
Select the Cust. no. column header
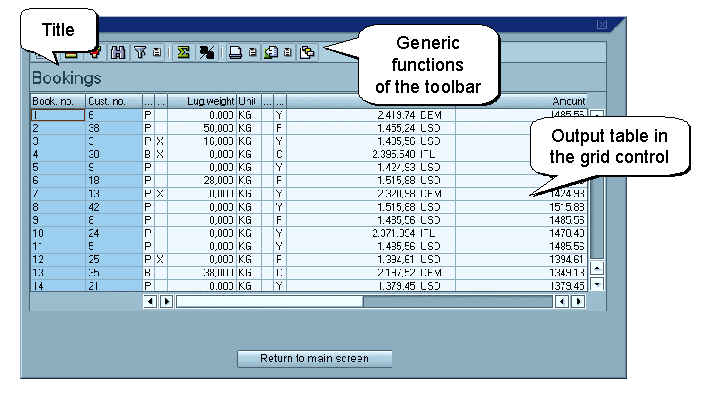click(x=113, y=101)
